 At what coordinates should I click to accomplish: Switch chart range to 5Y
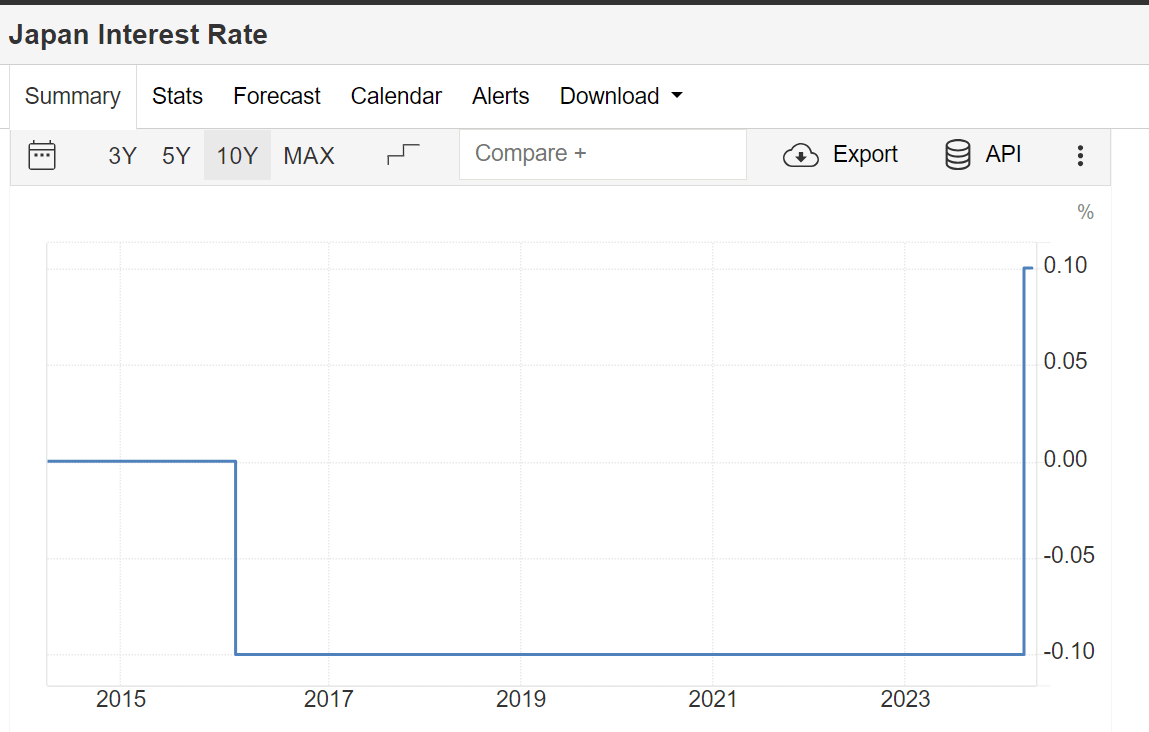click(x=175, y=155)
